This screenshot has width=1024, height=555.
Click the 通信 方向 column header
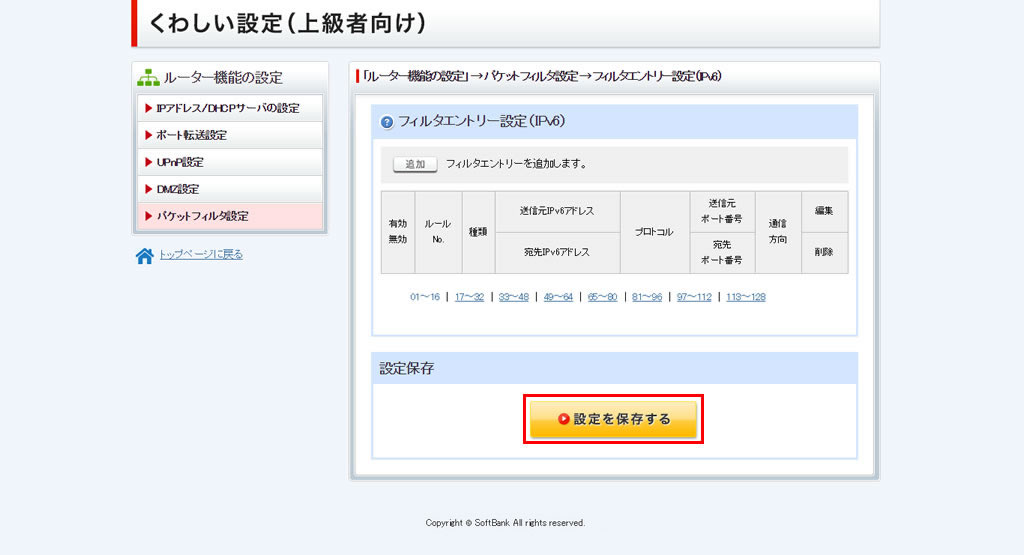pyautogui.click(x=778, y=232)
